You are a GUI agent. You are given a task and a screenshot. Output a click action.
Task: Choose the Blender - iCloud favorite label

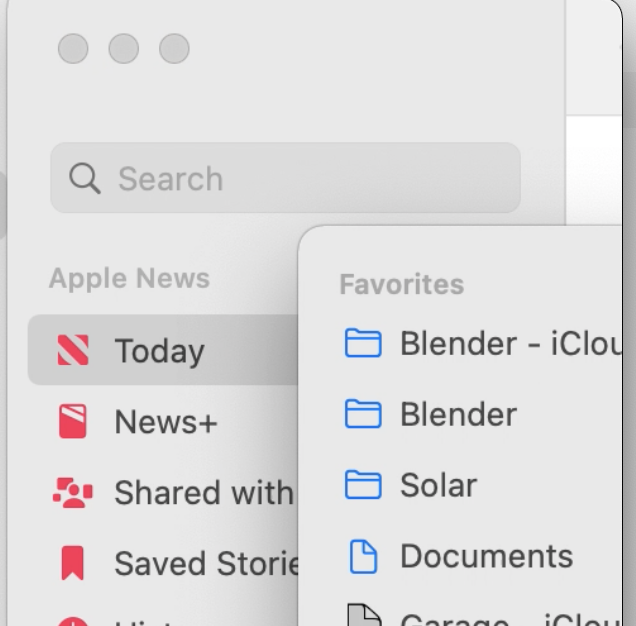click(511, 343)
